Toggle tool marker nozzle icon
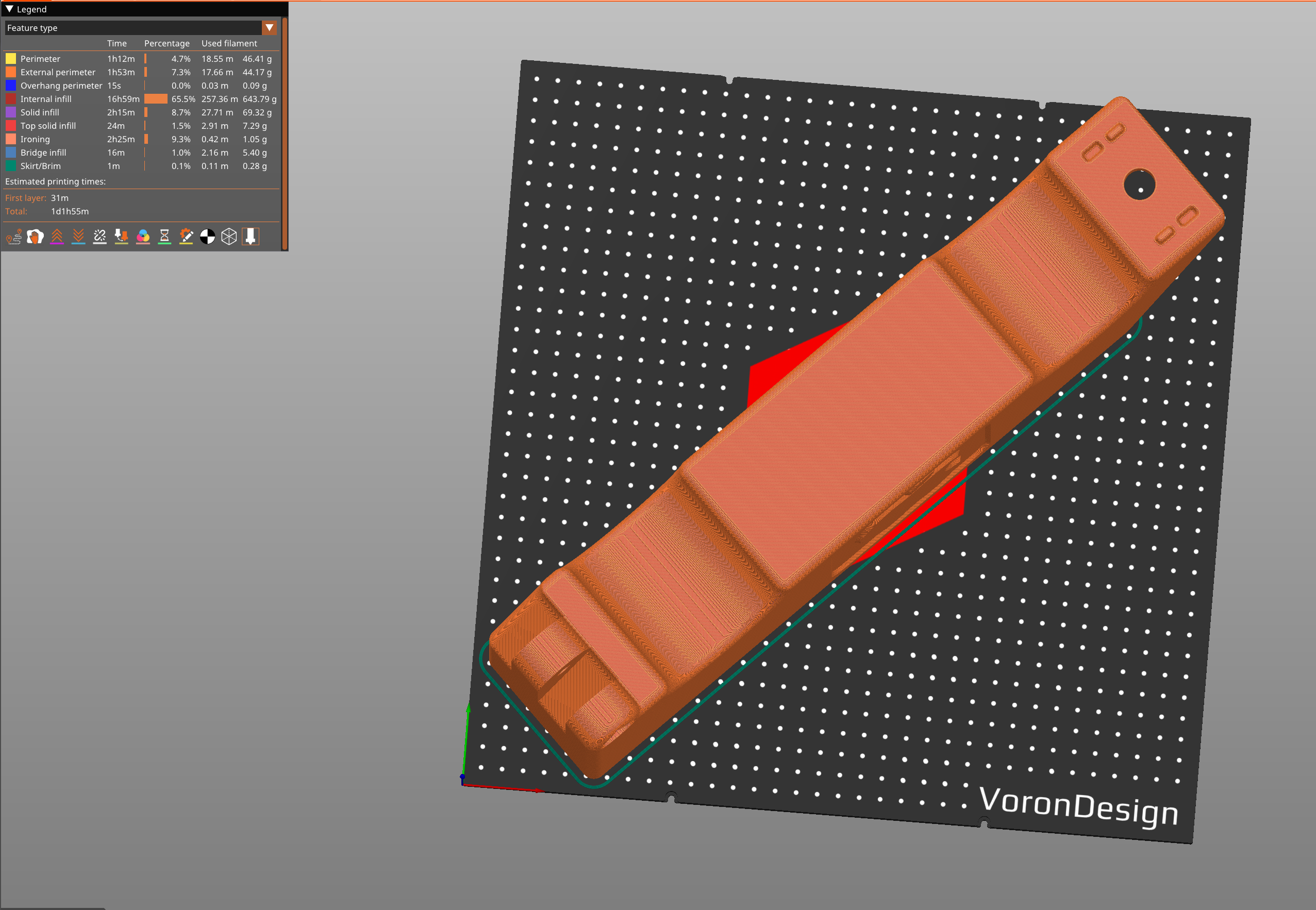Screen dimensions: 1316x910 (x=251, y=237)
